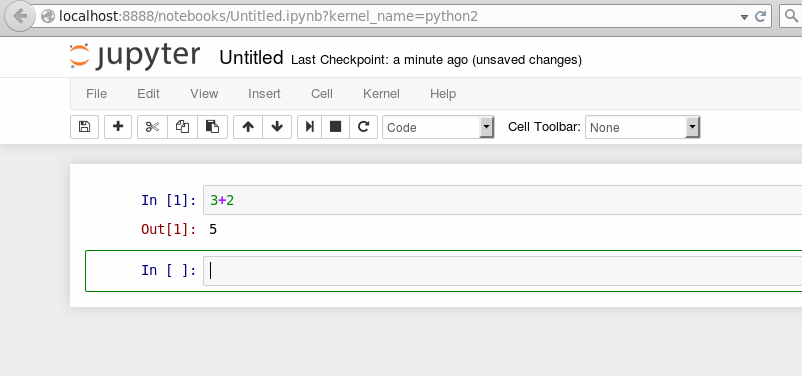Screen dimensions: 802x376
Task: Open the cell type Code dropdown
Action: tap(438, 127)
